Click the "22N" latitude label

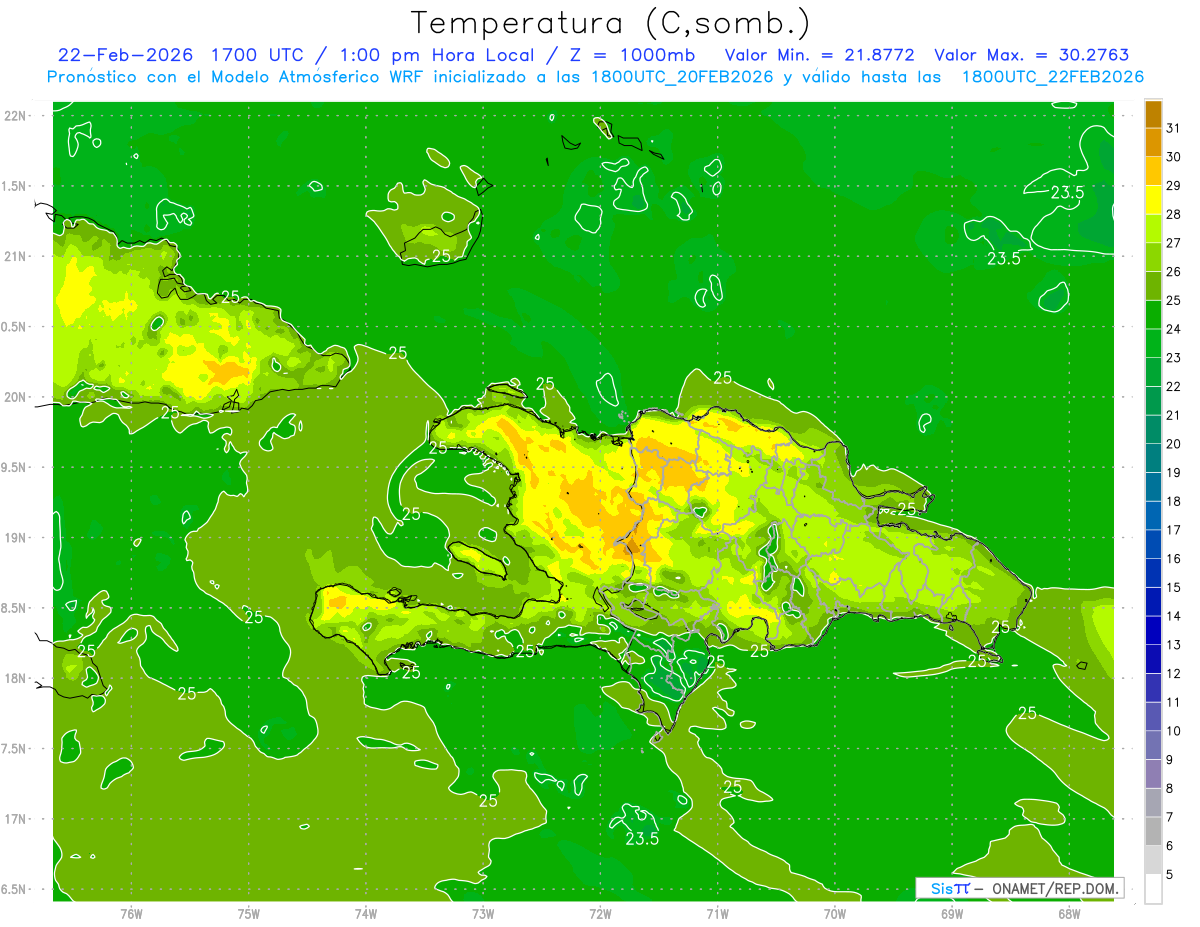[x=14, y=115]
